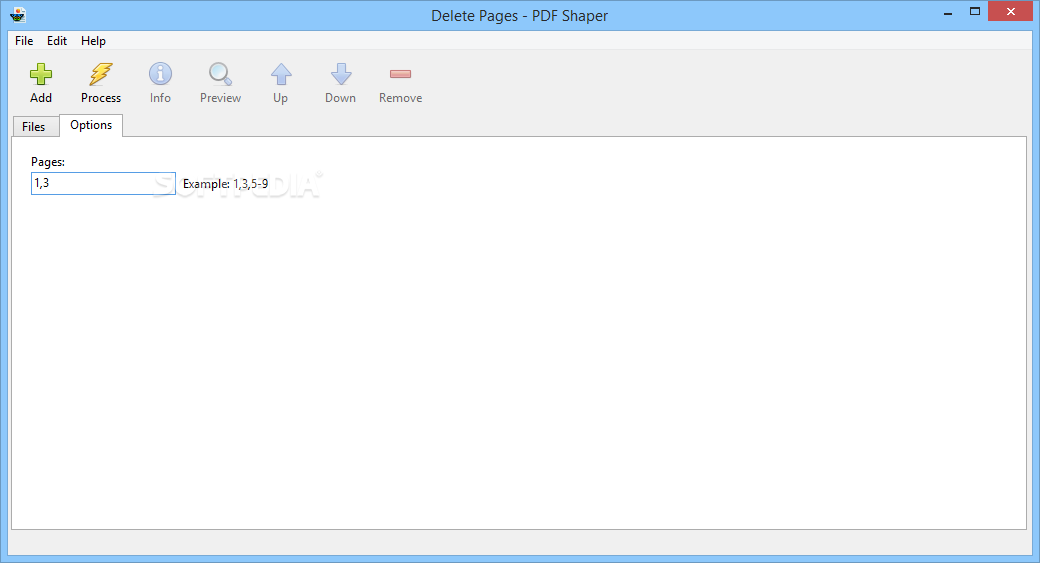Click the red Remove minus icon

pyautogui.click(x=401, y=74)
